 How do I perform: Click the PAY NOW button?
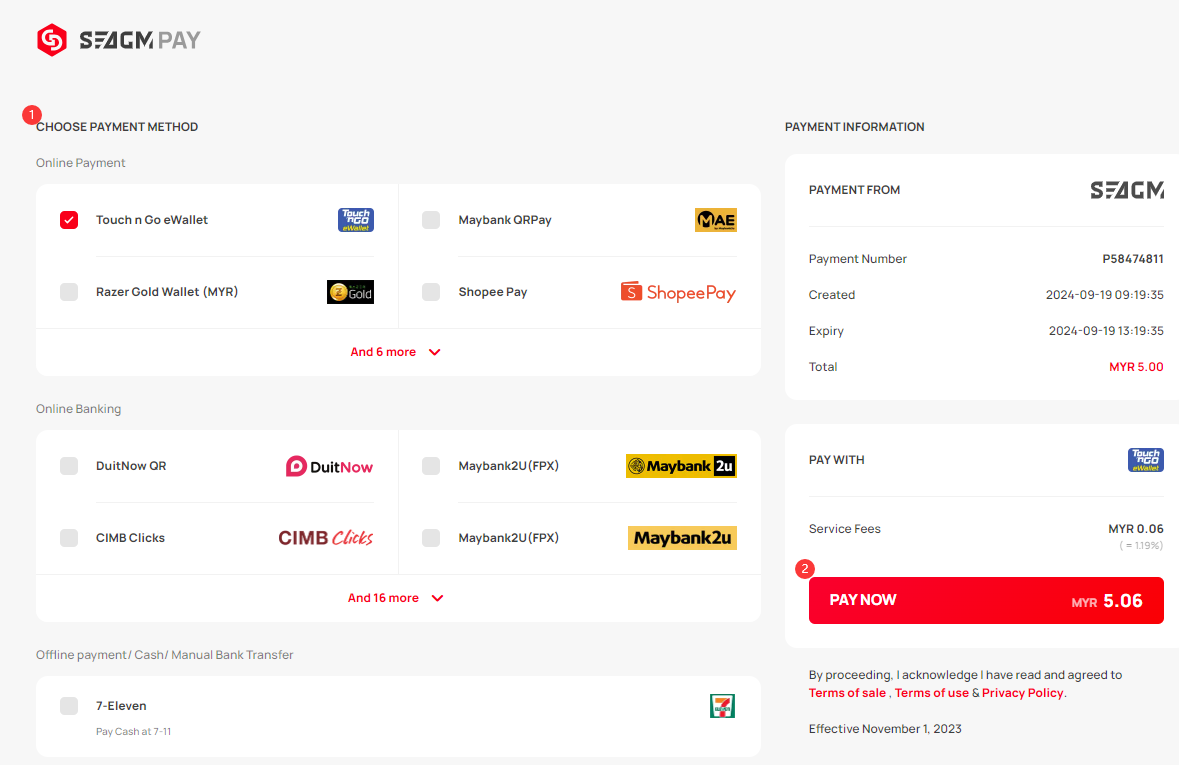point(986,600)
